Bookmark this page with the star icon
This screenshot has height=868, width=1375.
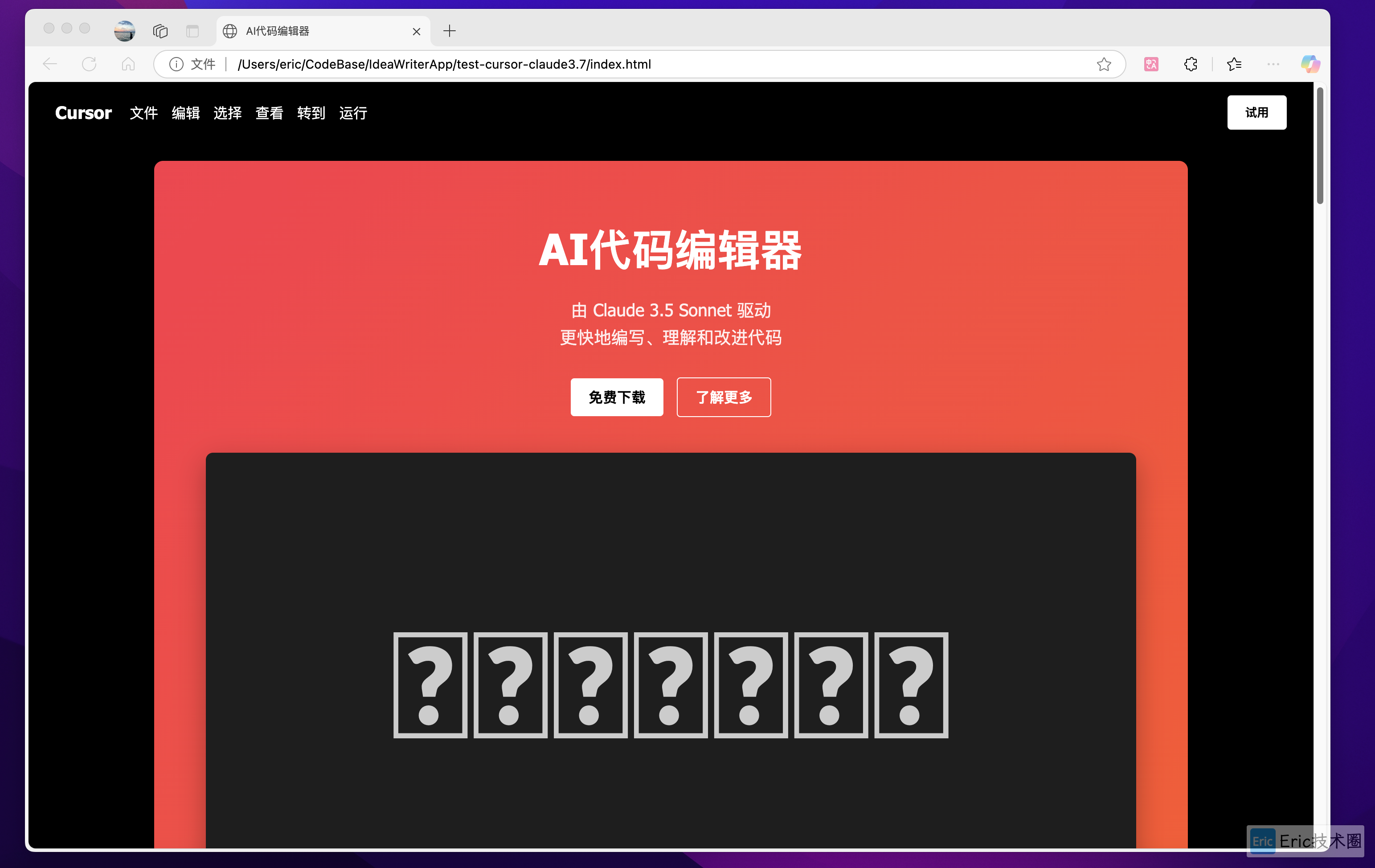(x=1104, y=64)
